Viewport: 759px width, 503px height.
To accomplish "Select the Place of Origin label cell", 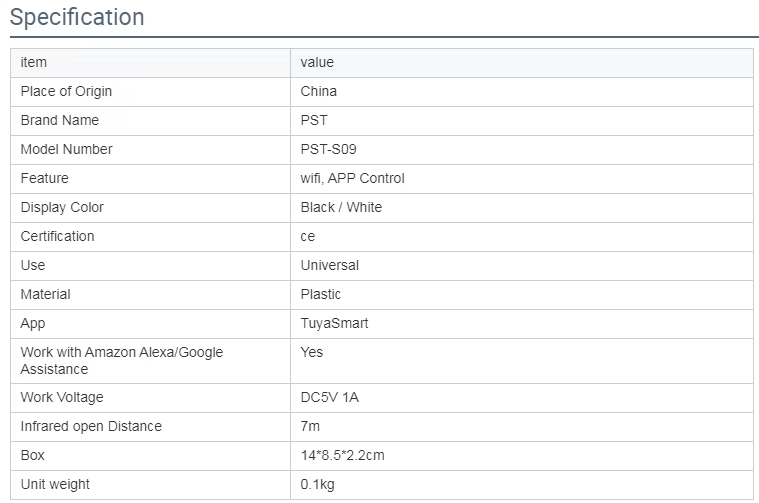I will 66,91.
